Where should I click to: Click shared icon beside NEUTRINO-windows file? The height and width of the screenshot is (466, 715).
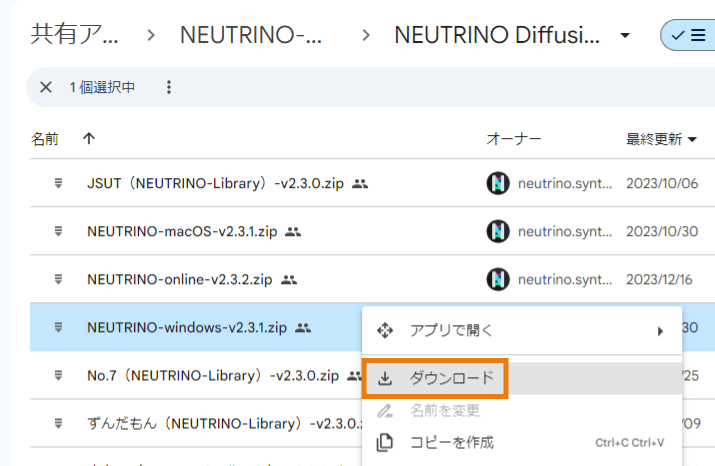303,327
